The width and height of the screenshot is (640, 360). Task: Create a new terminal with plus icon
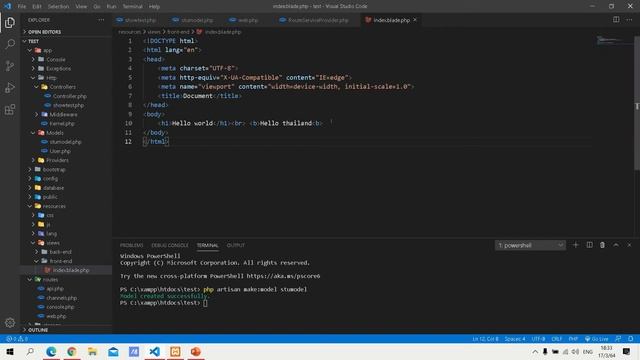(576, 245)
